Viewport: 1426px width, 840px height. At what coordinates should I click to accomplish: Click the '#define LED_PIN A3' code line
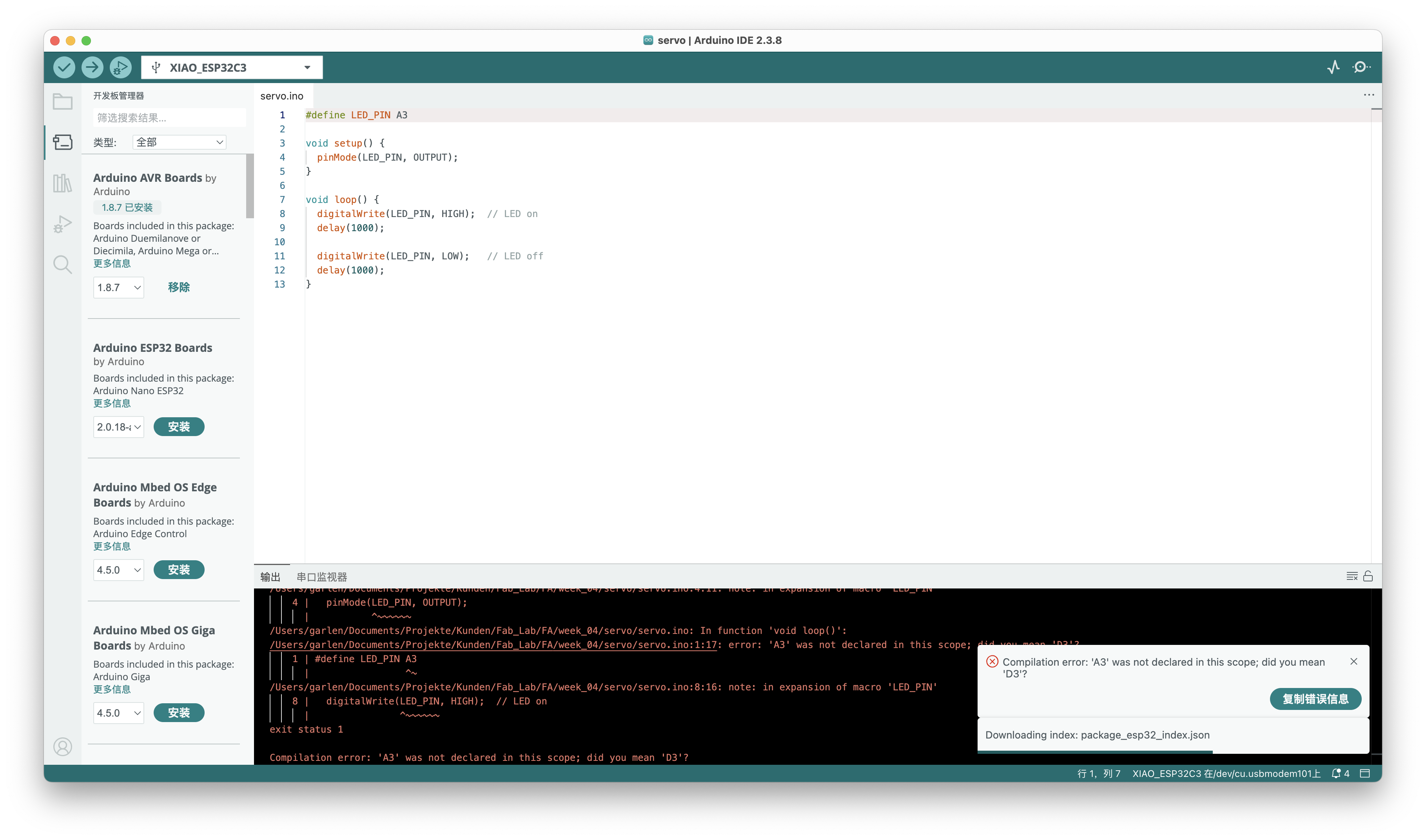pos(356,115)
